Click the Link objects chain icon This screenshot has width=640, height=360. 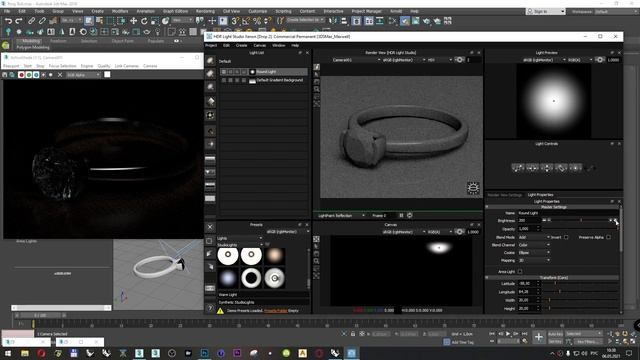[x=31, y=21]
